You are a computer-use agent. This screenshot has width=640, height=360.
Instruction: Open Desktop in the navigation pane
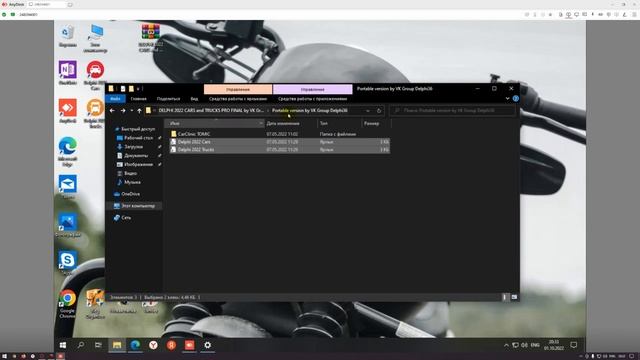[138, 138]
